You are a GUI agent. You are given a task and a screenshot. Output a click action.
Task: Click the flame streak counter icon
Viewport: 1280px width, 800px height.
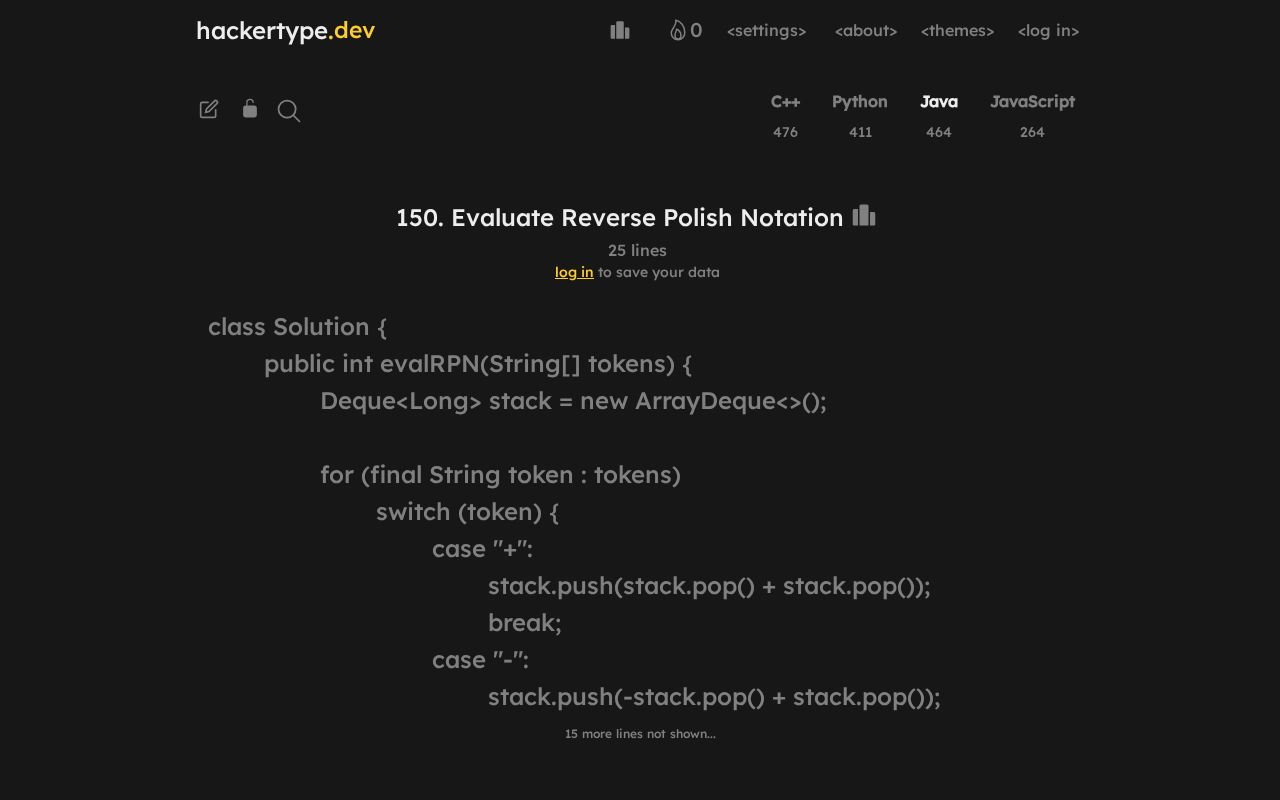(x=678, y=31)
